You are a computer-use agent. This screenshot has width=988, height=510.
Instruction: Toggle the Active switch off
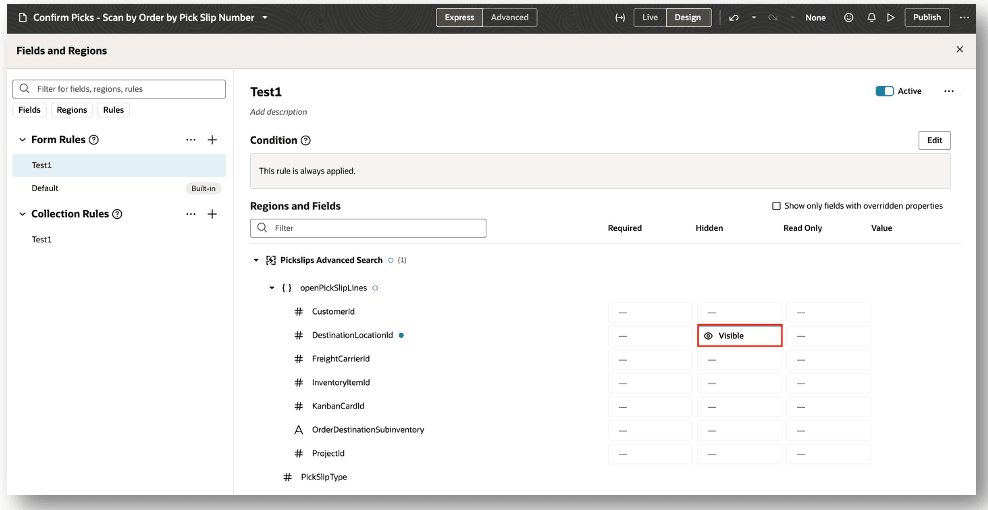coord(884,91)
